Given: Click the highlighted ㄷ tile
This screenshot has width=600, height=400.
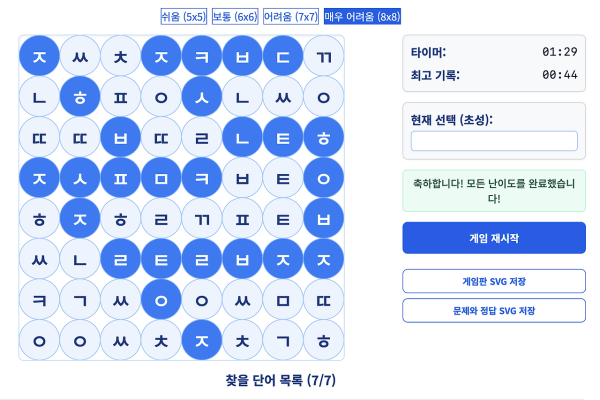Looking at the screenshot, I should pyautogui.click(x=283, y=56).
